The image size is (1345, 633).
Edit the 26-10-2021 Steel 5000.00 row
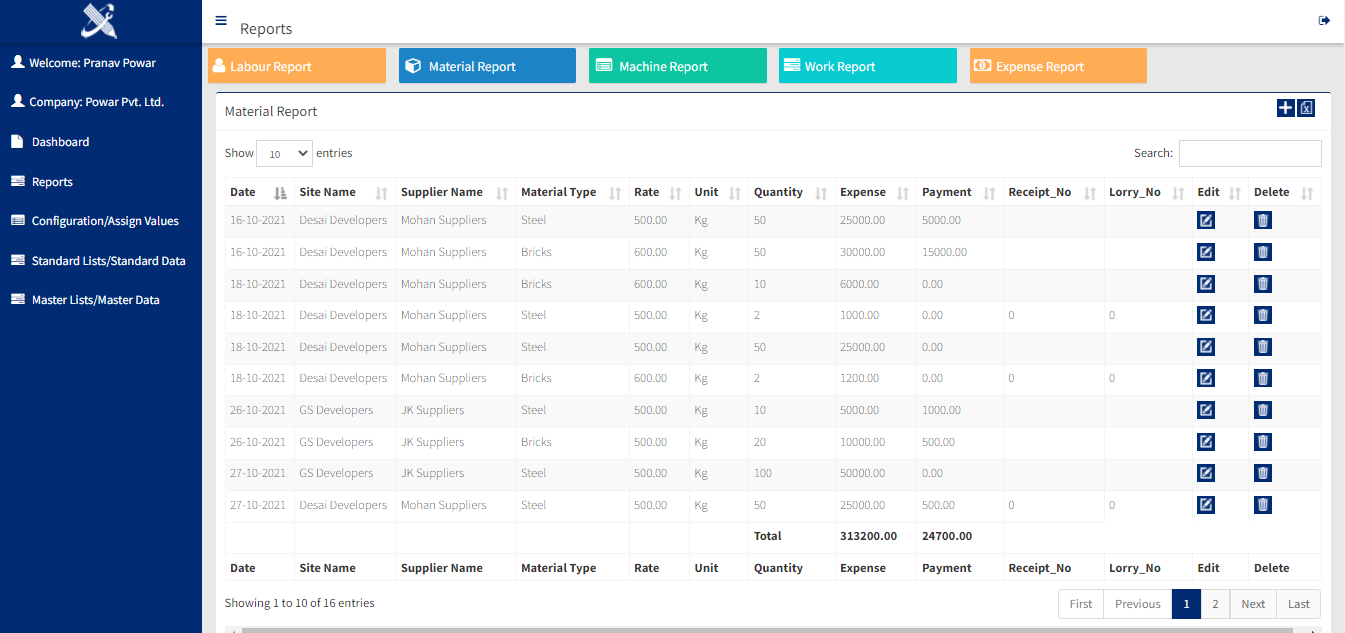[x=1206, y=410]
